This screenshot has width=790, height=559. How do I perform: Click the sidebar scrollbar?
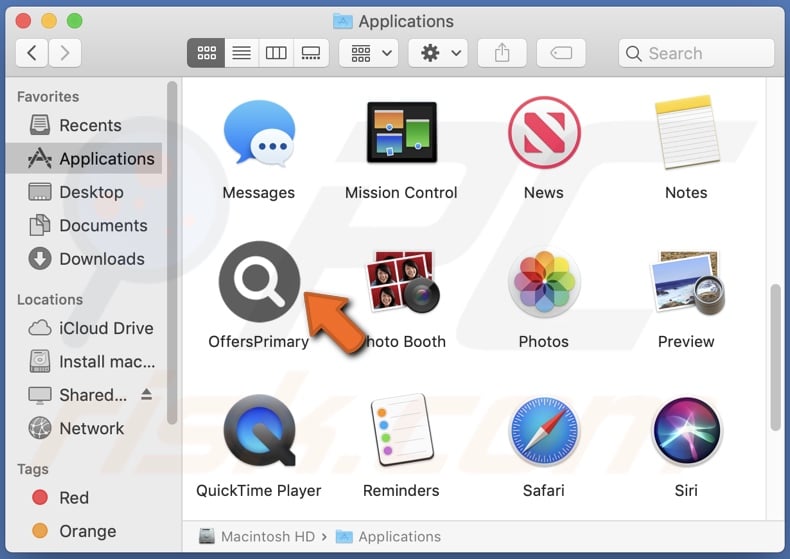tap(172, 252)
